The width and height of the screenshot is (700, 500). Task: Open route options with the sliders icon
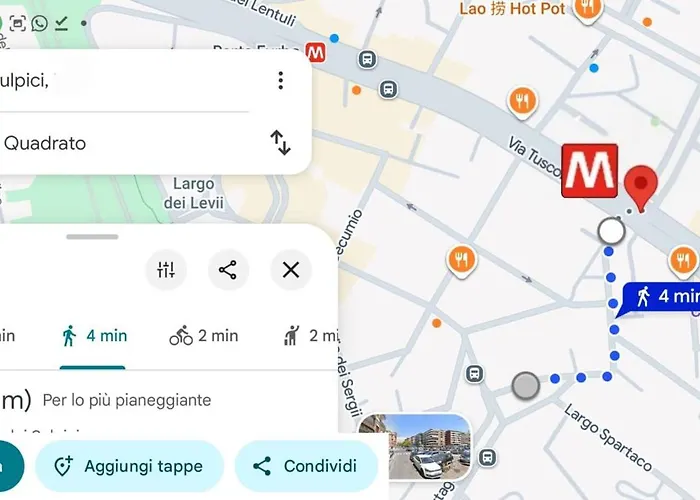pyautogui.click(x=166, y=270)
